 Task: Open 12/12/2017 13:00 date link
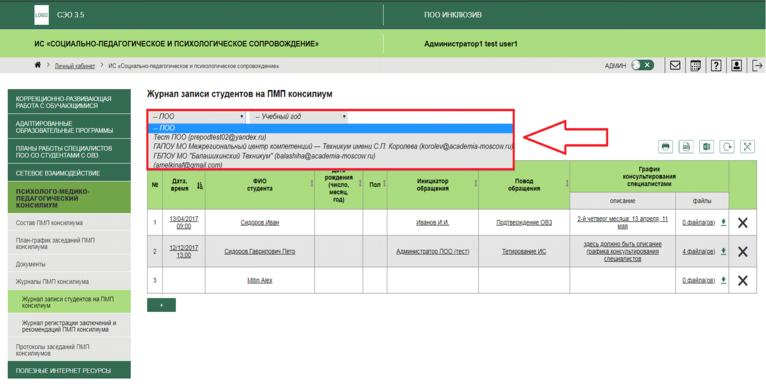(x=184, y=252)
